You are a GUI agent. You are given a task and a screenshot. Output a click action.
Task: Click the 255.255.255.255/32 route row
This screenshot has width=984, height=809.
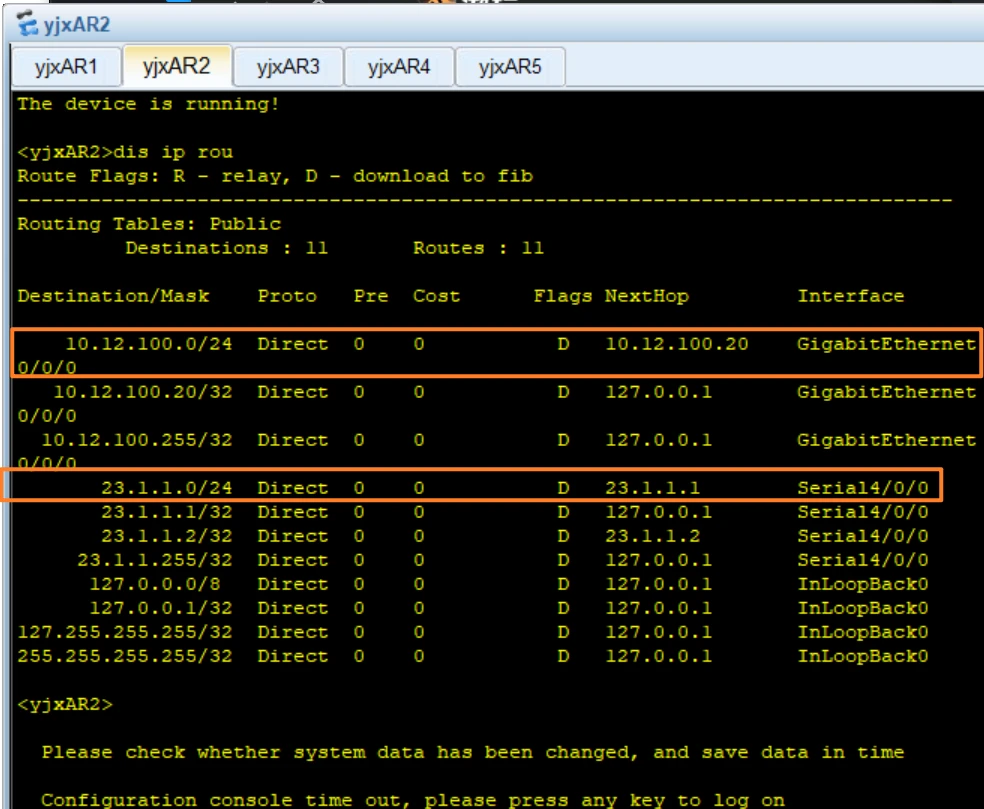coord(125,656)
